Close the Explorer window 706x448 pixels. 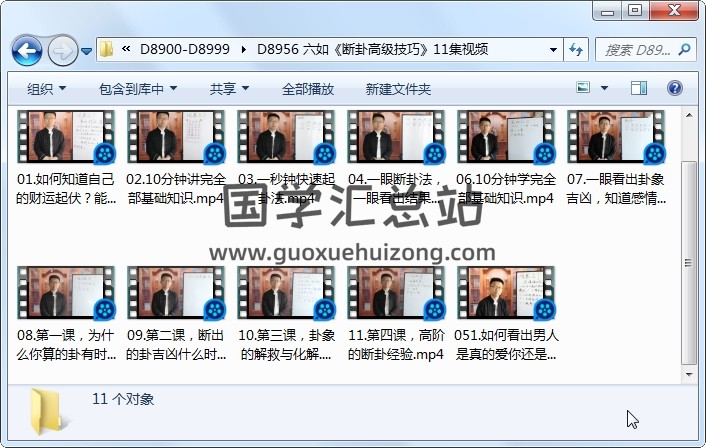coord(674,11)
